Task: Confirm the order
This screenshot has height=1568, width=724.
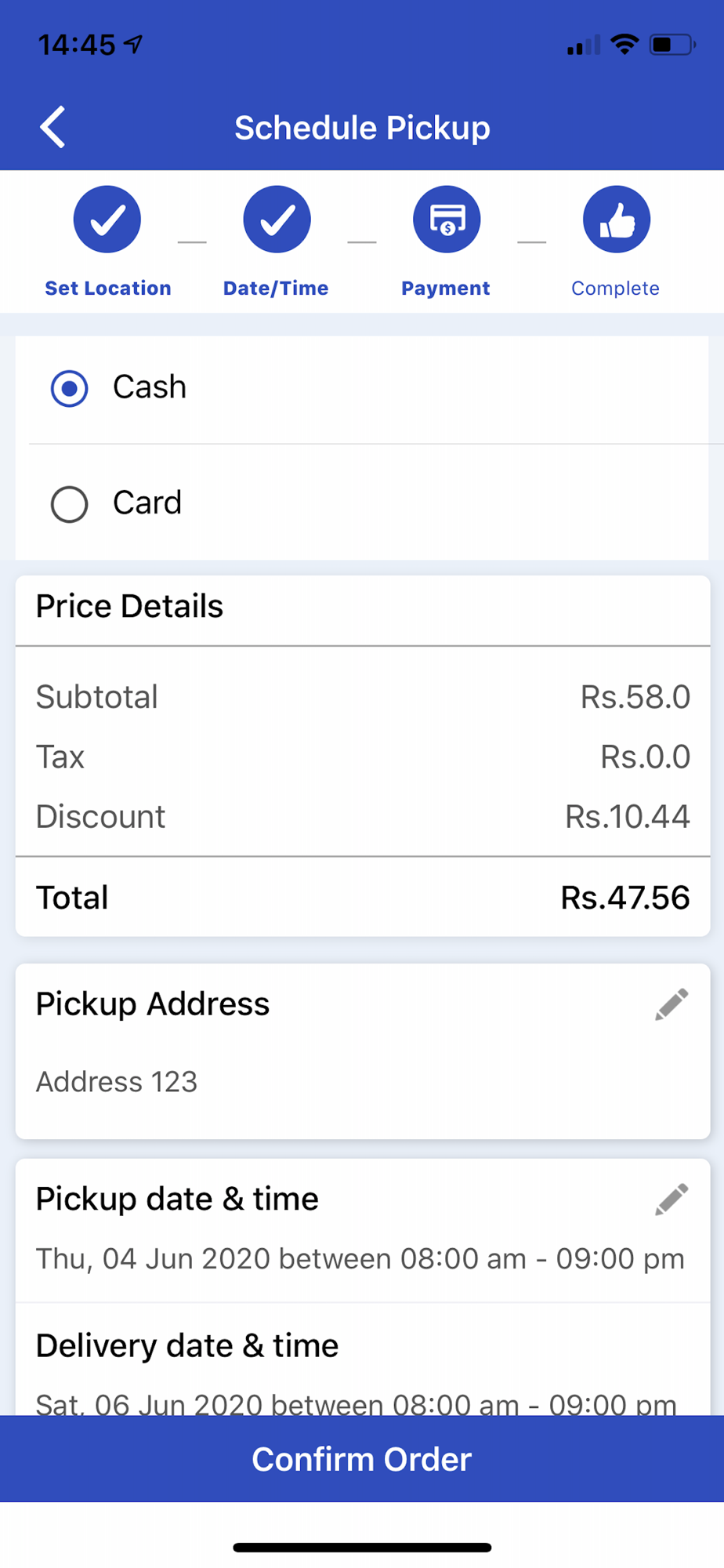Action: (362, 1459)
